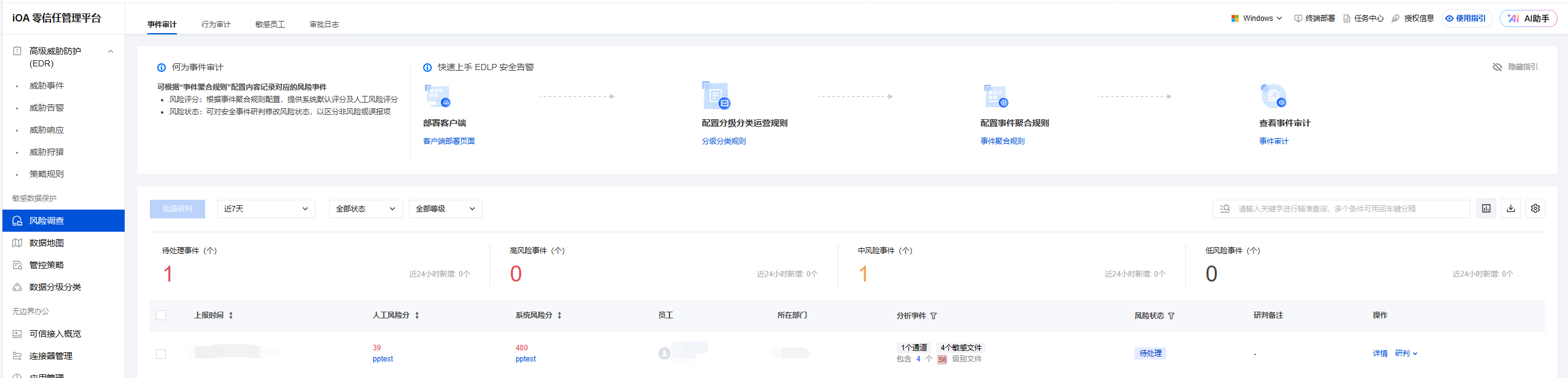Click the chart statistics icon beside search
The width and height of the screenshot is (1568, 378).
click(x=1486, y=209)
